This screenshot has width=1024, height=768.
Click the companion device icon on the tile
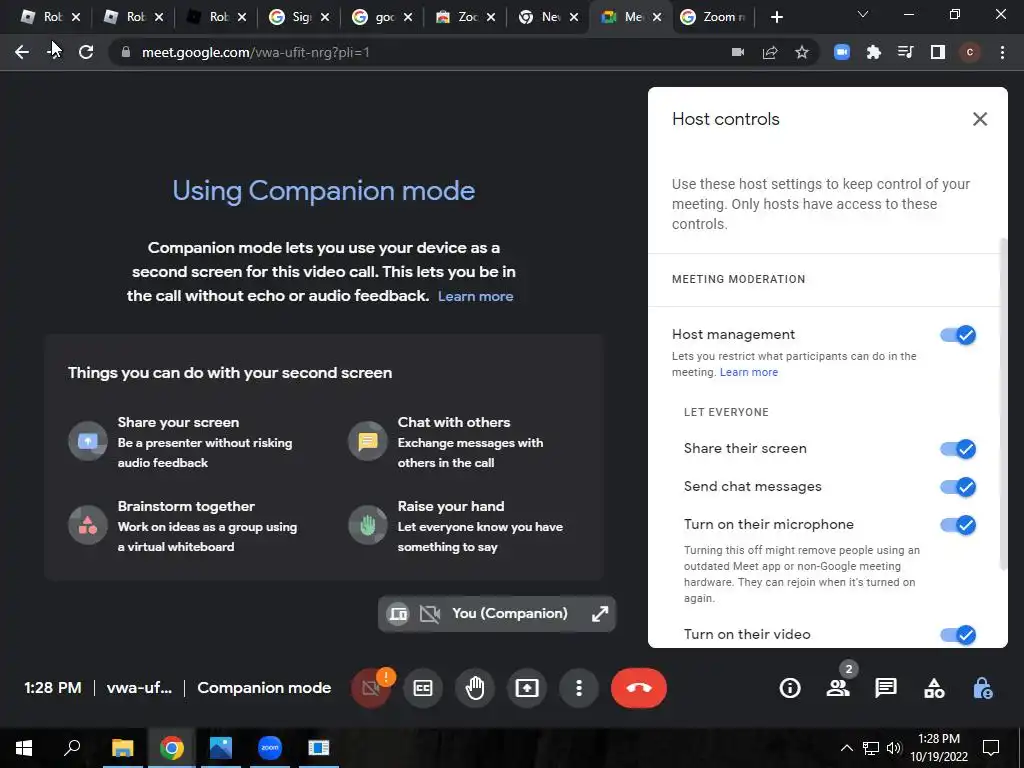(x=398, y=614)
